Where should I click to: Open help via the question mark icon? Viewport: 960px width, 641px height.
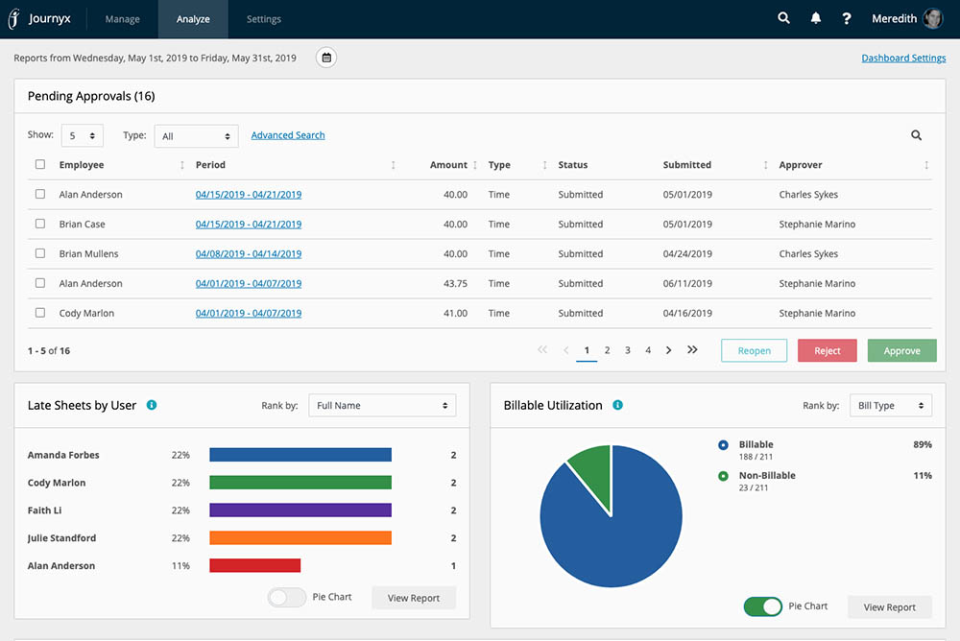tap(847, 18)
